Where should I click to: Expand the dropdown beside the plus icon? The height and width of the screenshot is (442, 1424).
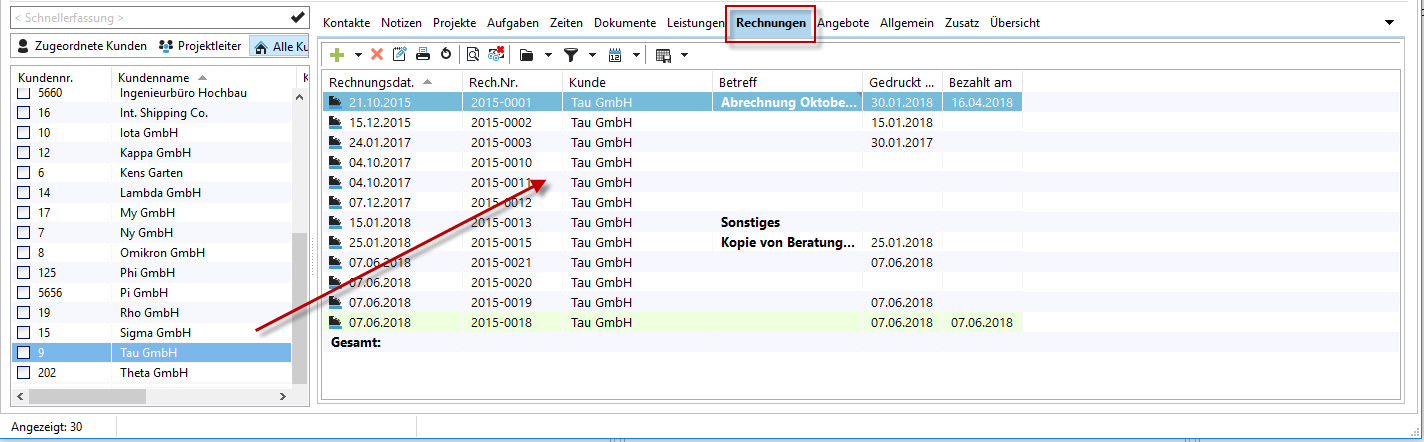tap(358, 55)
